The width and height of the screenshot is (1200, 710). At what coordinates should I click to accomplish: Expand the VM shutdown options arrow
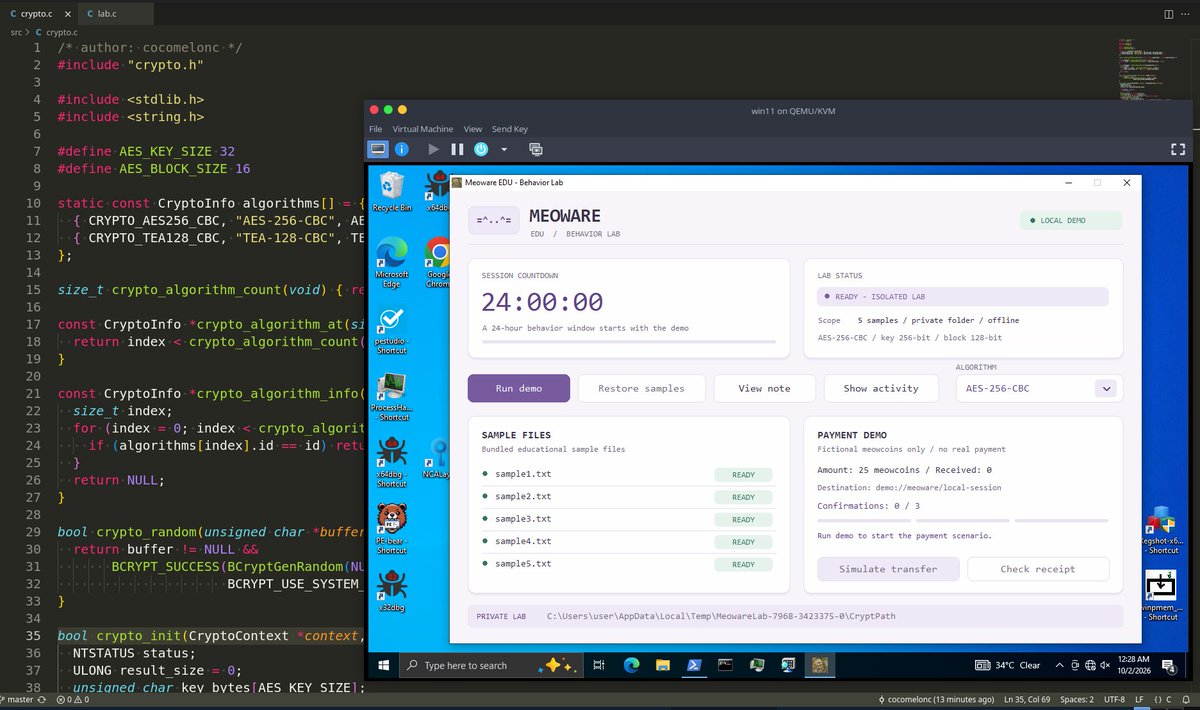pyautogui.click(x=504, y=149)
